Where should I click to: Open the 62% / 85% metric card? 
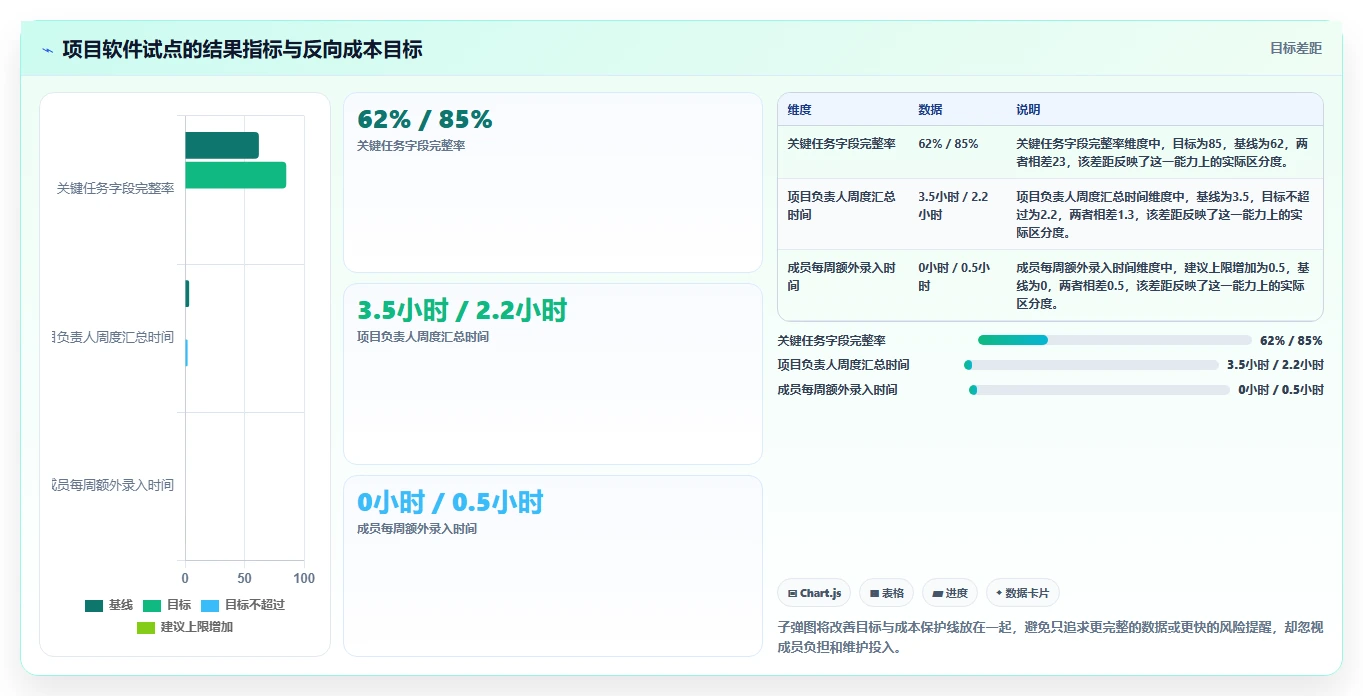(552, 182)
